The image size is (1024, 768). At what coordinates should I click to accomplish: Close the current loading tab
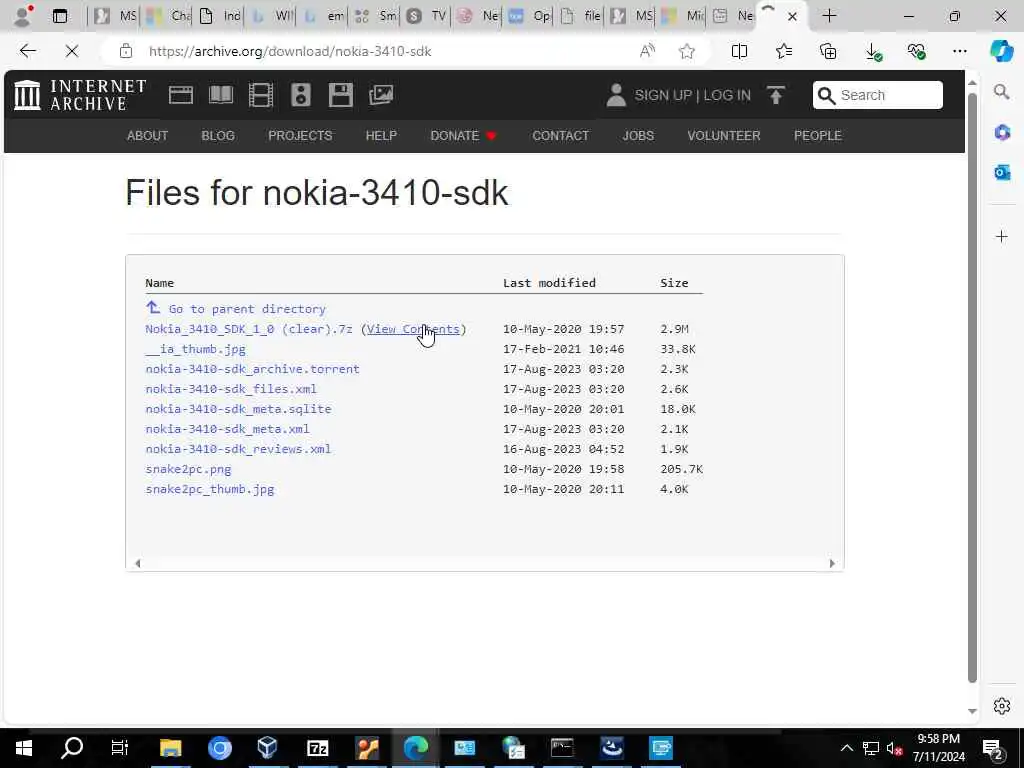792,16
